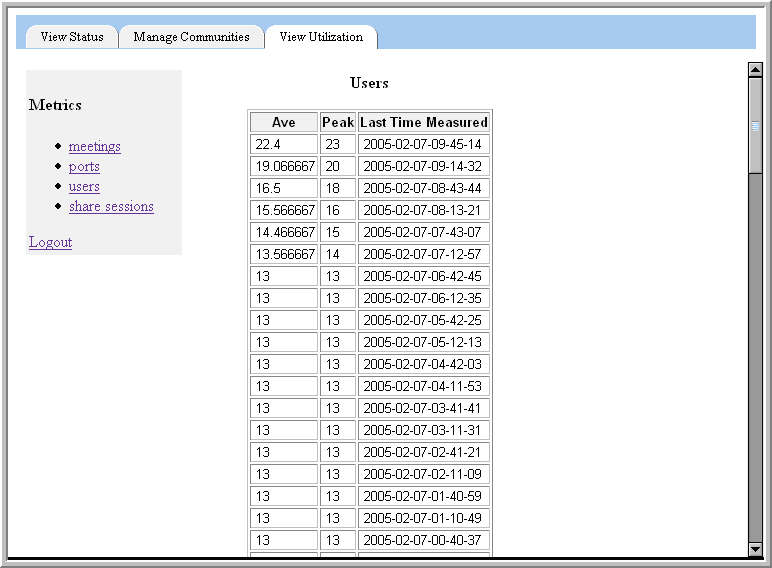Select the View Utilization tab
This screenshot has width=772, height=568.
coord(321,37)
